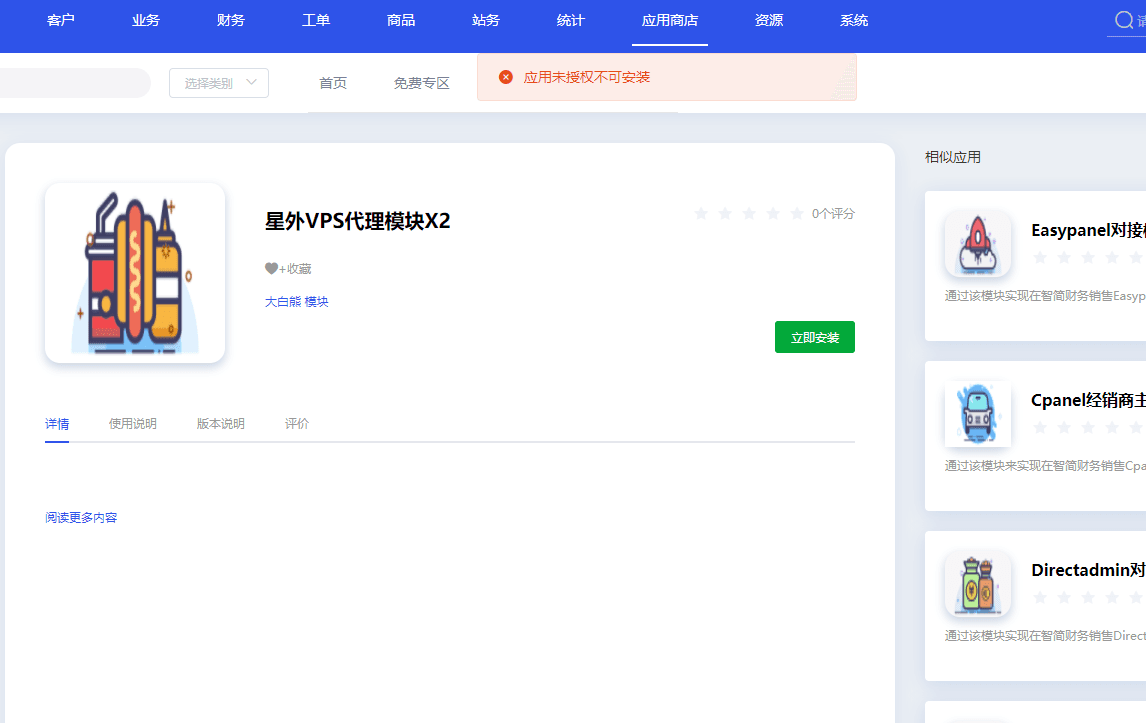Click the Cpanel description text
Screen dimensions: 1146x723
(x=1045, y=466)
